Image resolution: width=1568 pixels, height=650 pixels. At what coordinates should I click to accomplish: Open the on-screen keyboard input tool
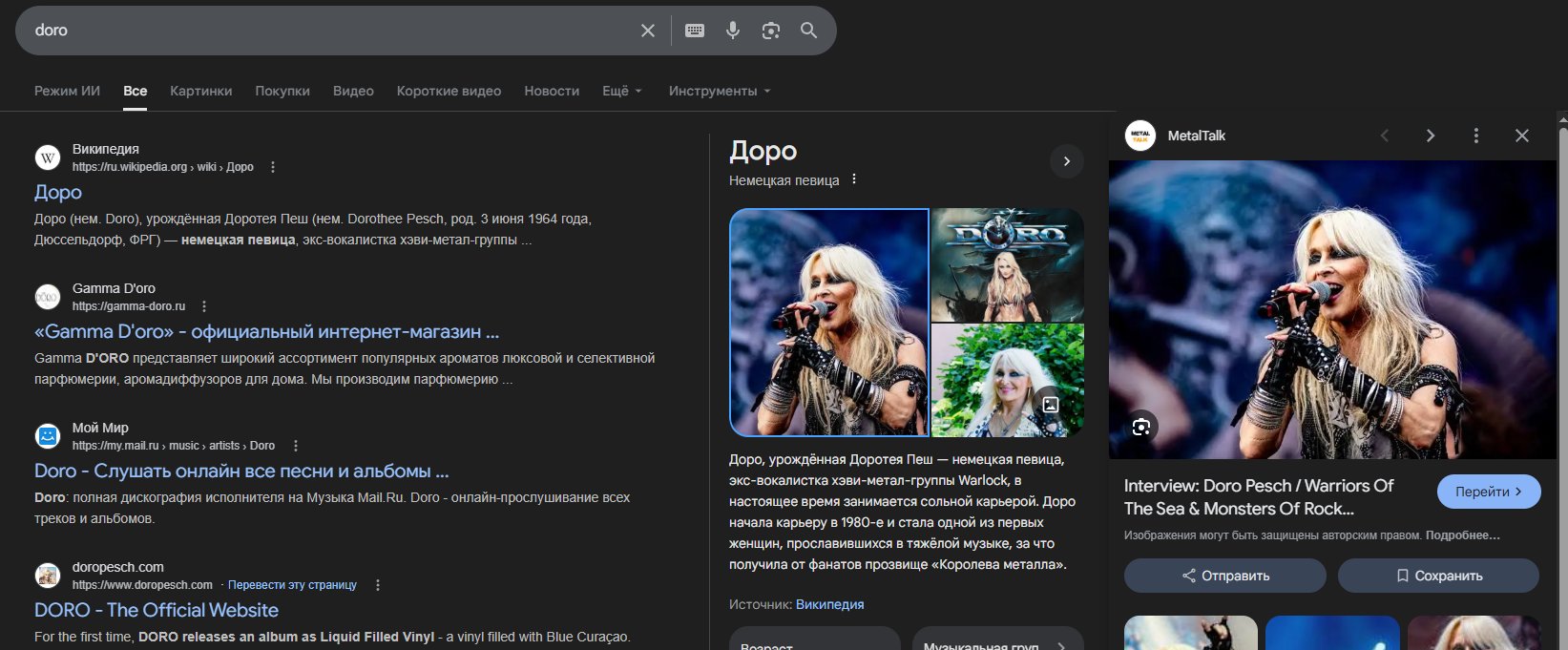click(x=695, y=31)
